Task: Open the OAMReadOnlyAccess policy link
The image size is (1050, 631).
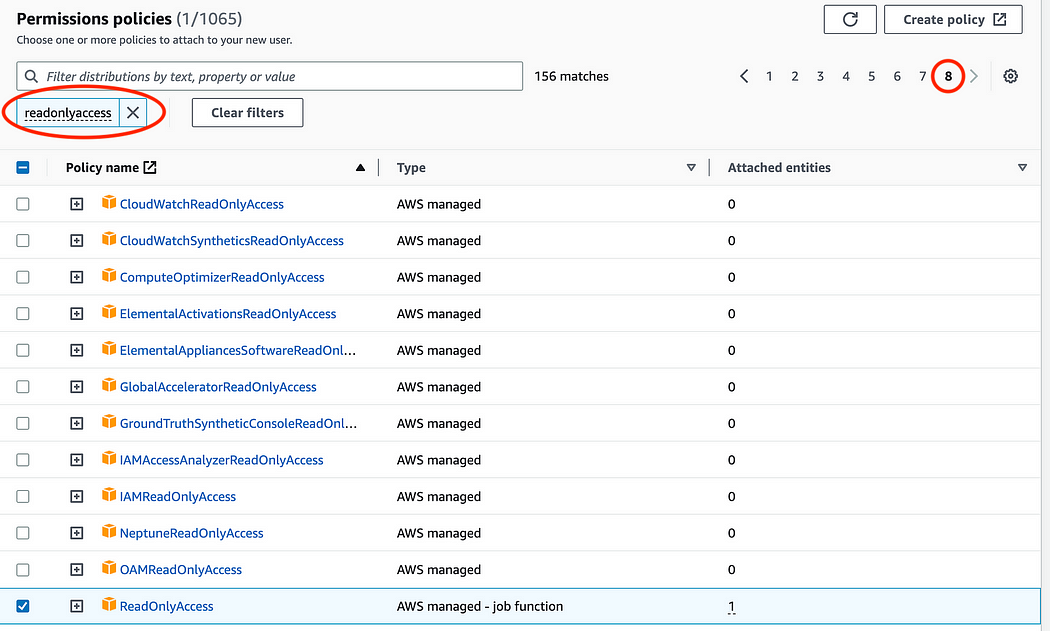Action: coord(181,569)
